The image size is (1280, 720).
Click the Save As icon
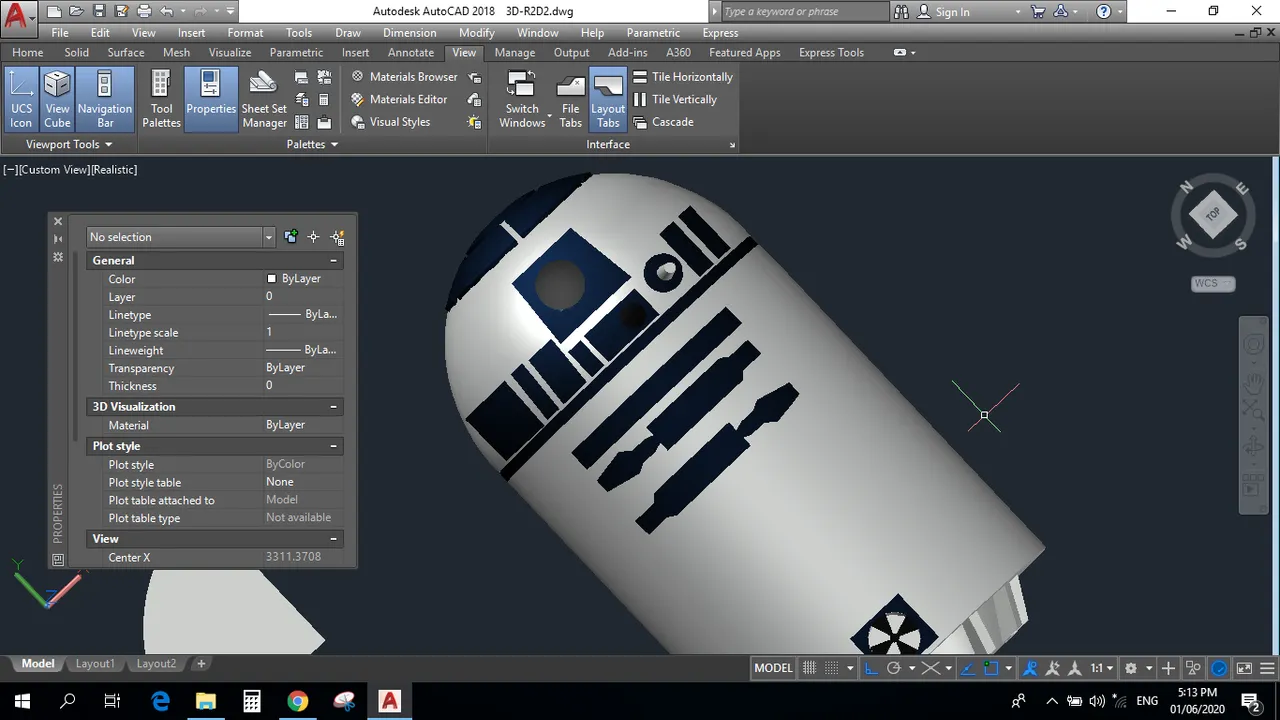pyautogui.click(x=121, y=12)
